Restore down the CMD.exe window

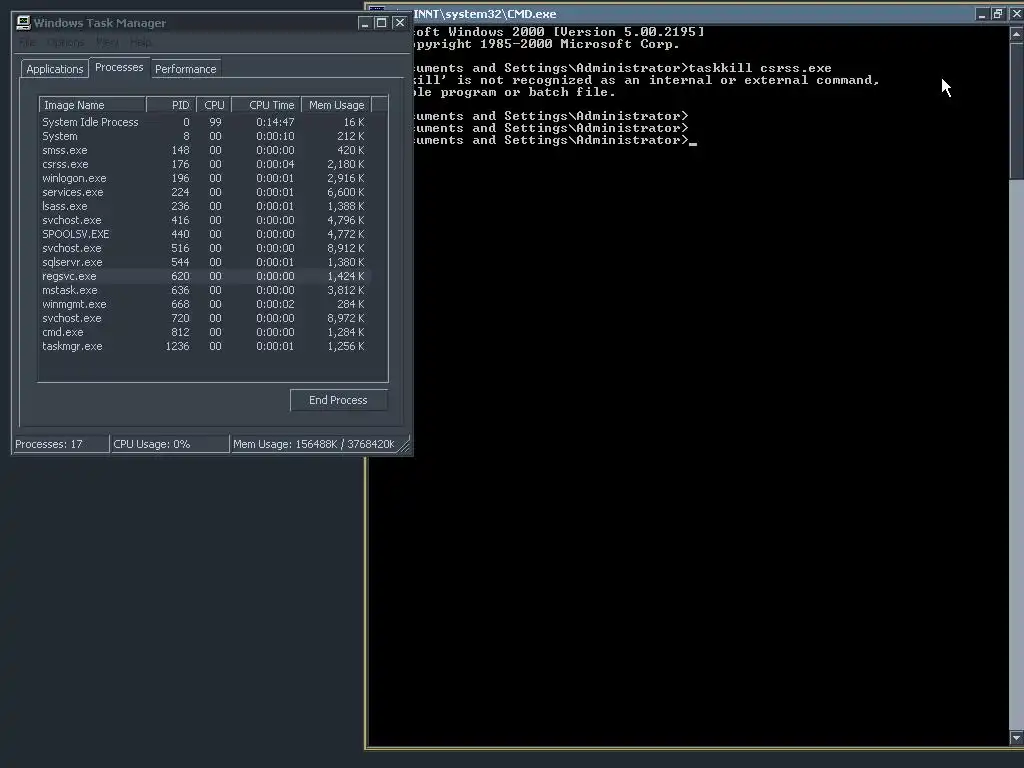998,14
